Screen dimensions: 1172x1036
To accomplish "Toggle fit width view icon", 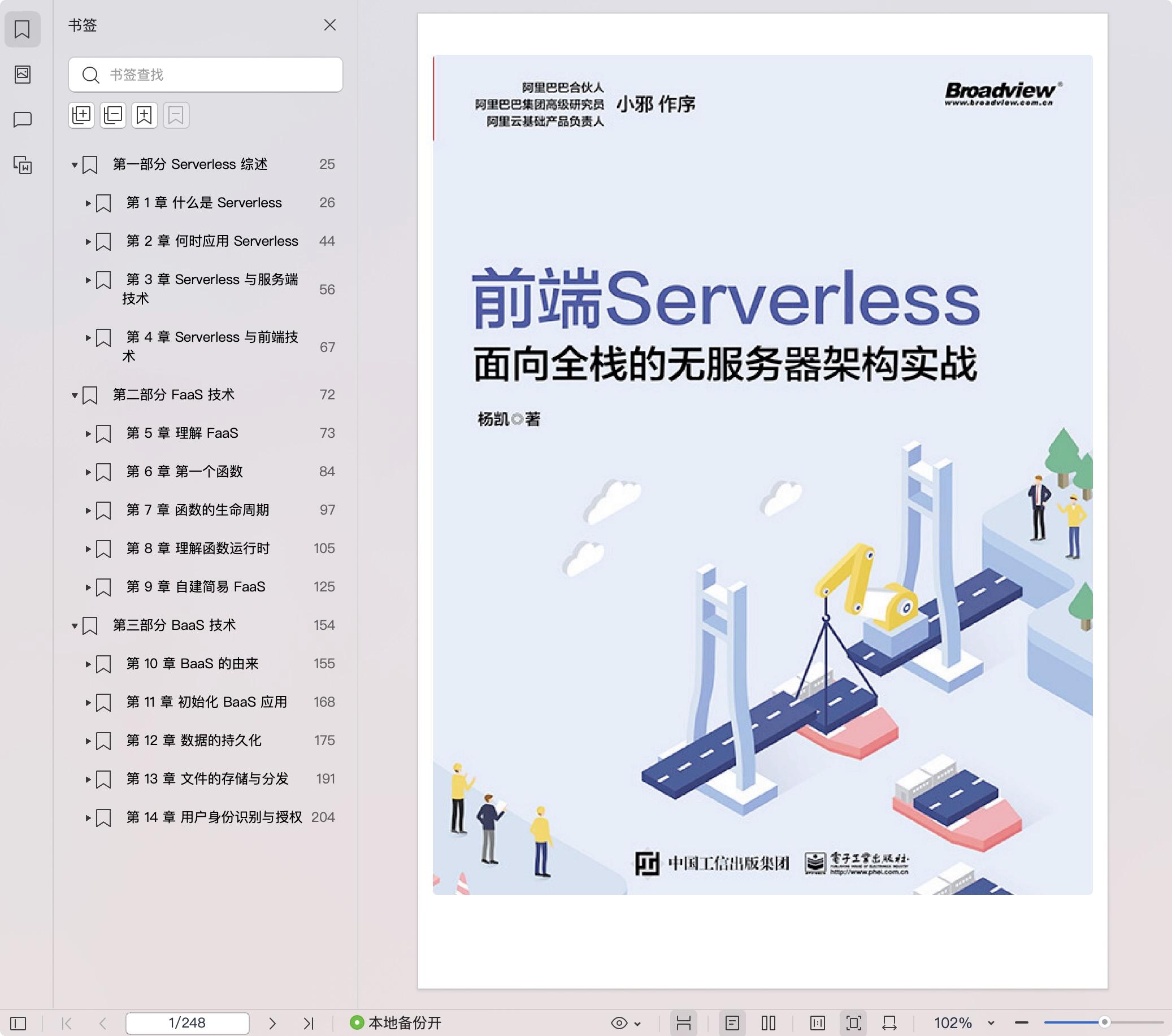I will click(889, 1023).
